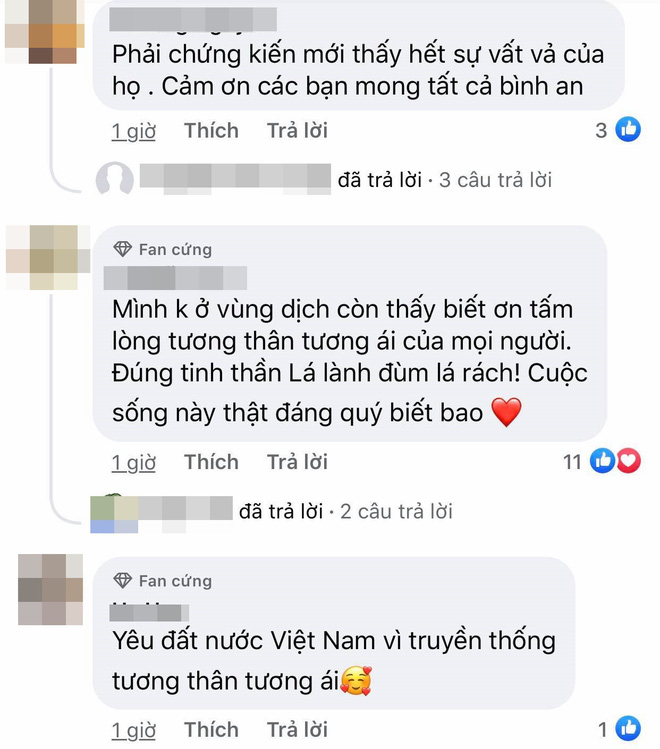Screen dimensions: 660x749
Task: Open the first commenter's pixelated profile picture
Action: (45, 32)
